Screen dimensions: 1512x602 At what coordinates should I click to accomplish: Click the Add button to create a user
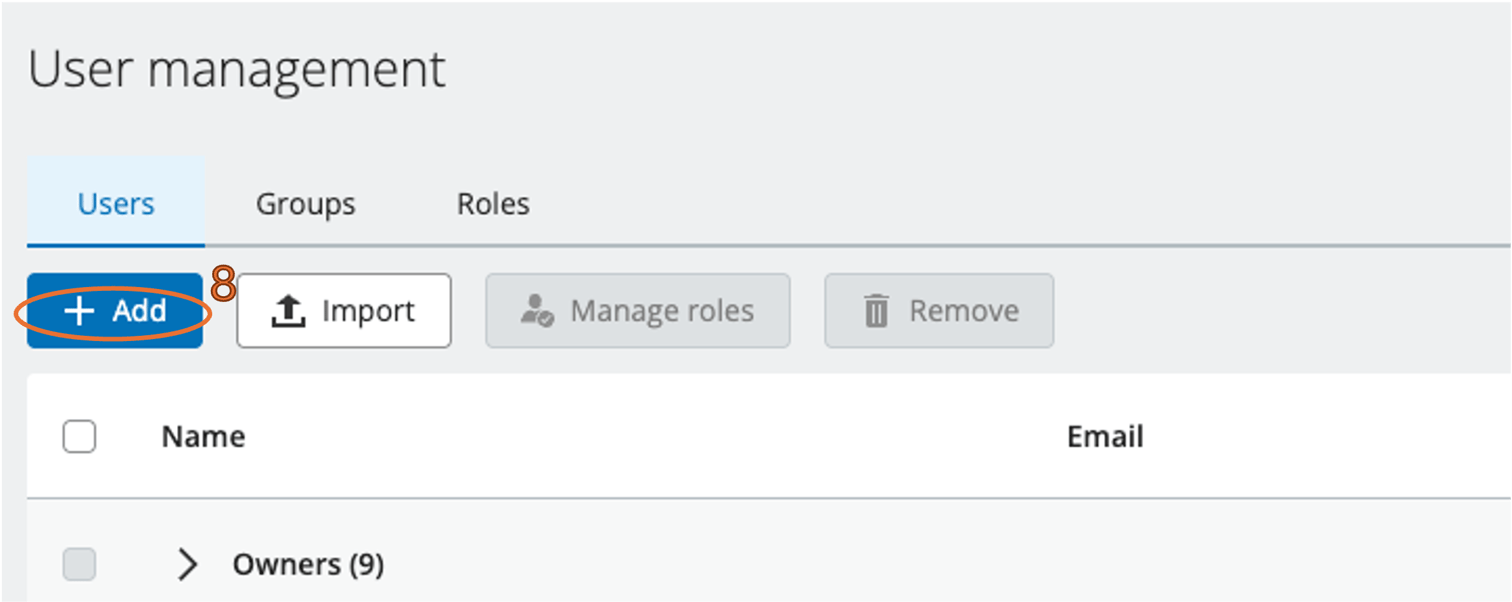tap(114, 311)
